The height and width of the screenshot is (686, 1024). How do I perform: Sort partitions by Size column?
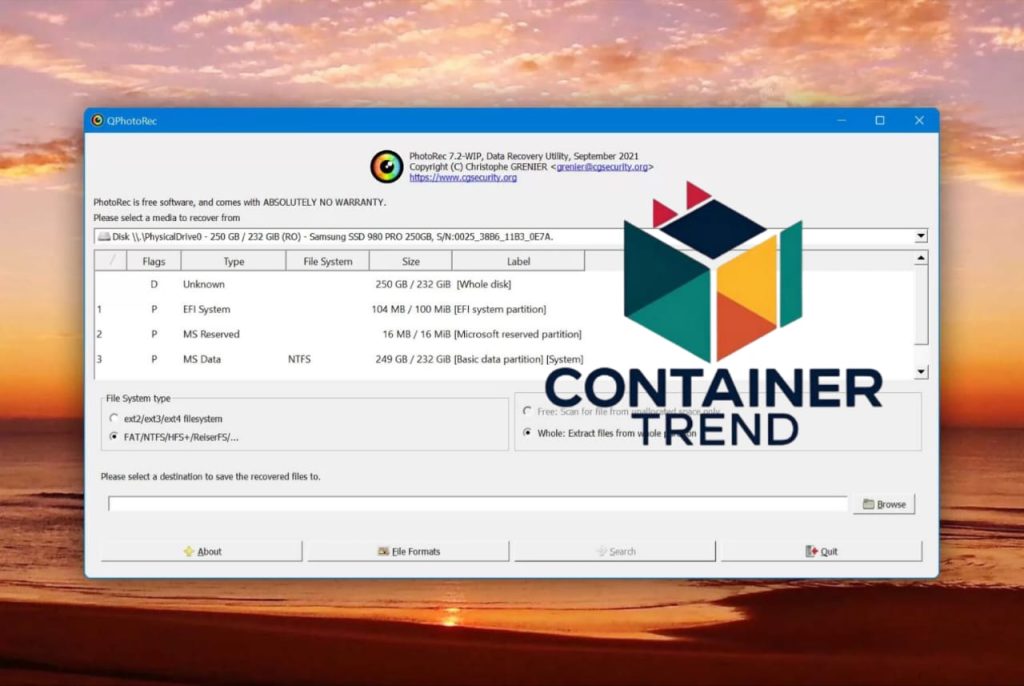tap(410, 261)
